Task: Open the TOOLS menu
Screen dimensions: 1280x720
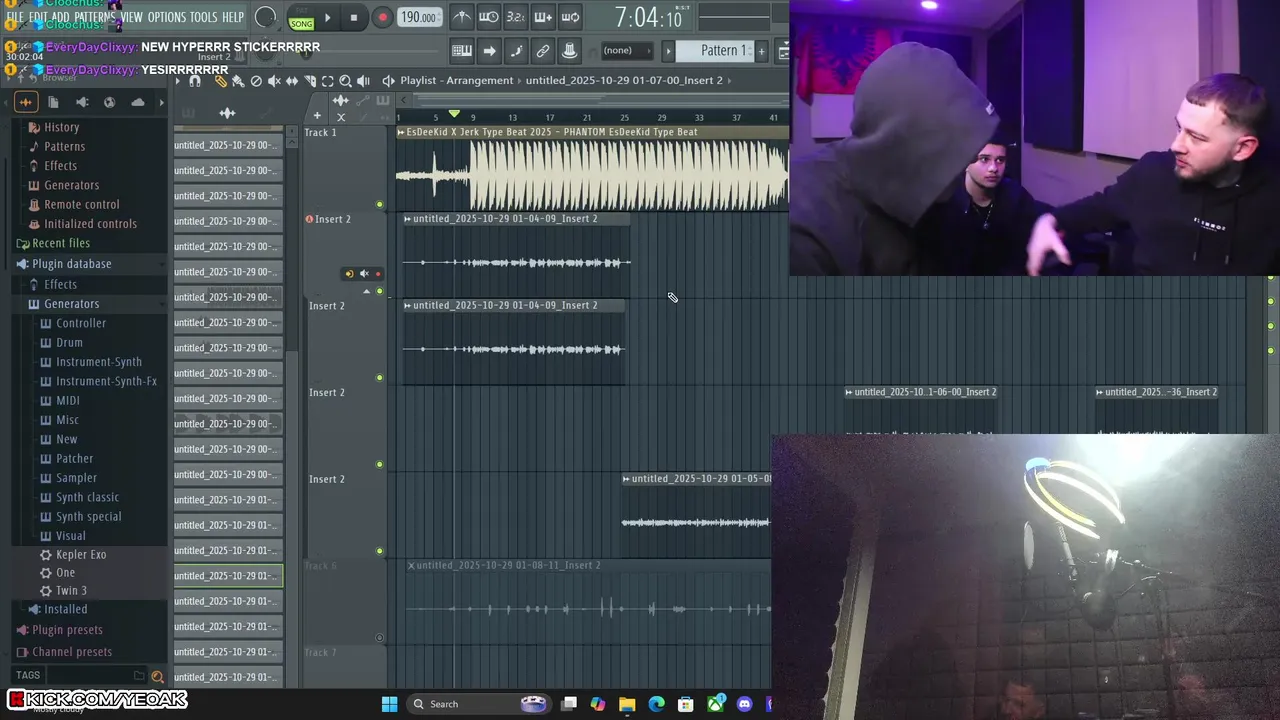Action: coord(203,17)
